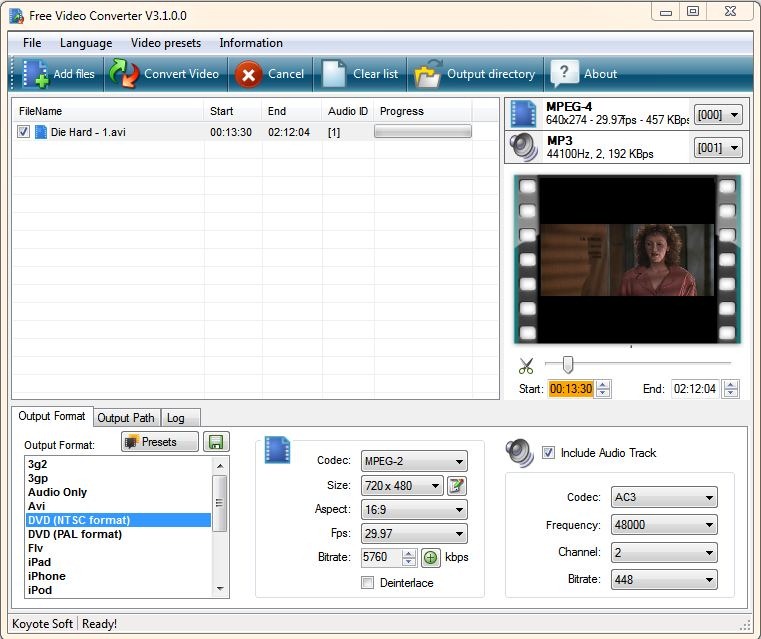Expand the audio Frequency 48000 dropdown
This screenshot has width=761, height=639.
pos(664,525)
